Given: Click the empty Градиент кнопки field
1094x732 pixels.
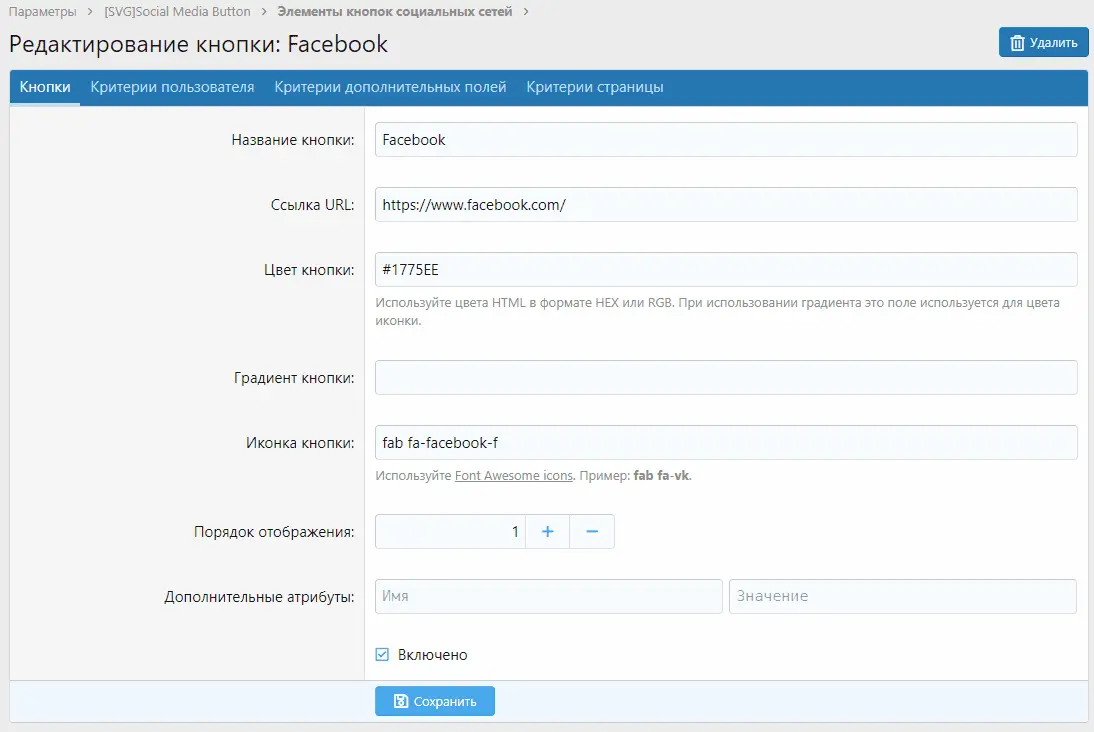Looking at the screenshot, I should [x=726, y=377].
